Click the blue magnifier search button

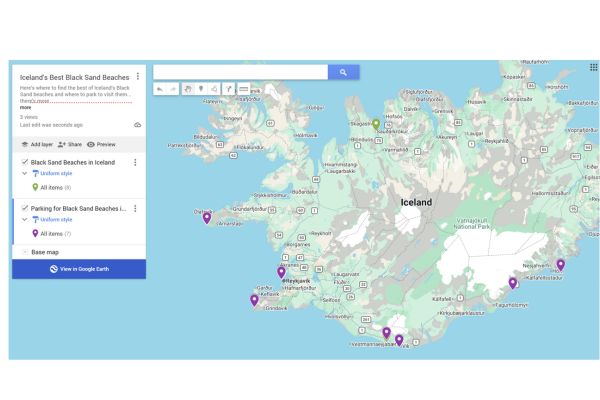343,72
